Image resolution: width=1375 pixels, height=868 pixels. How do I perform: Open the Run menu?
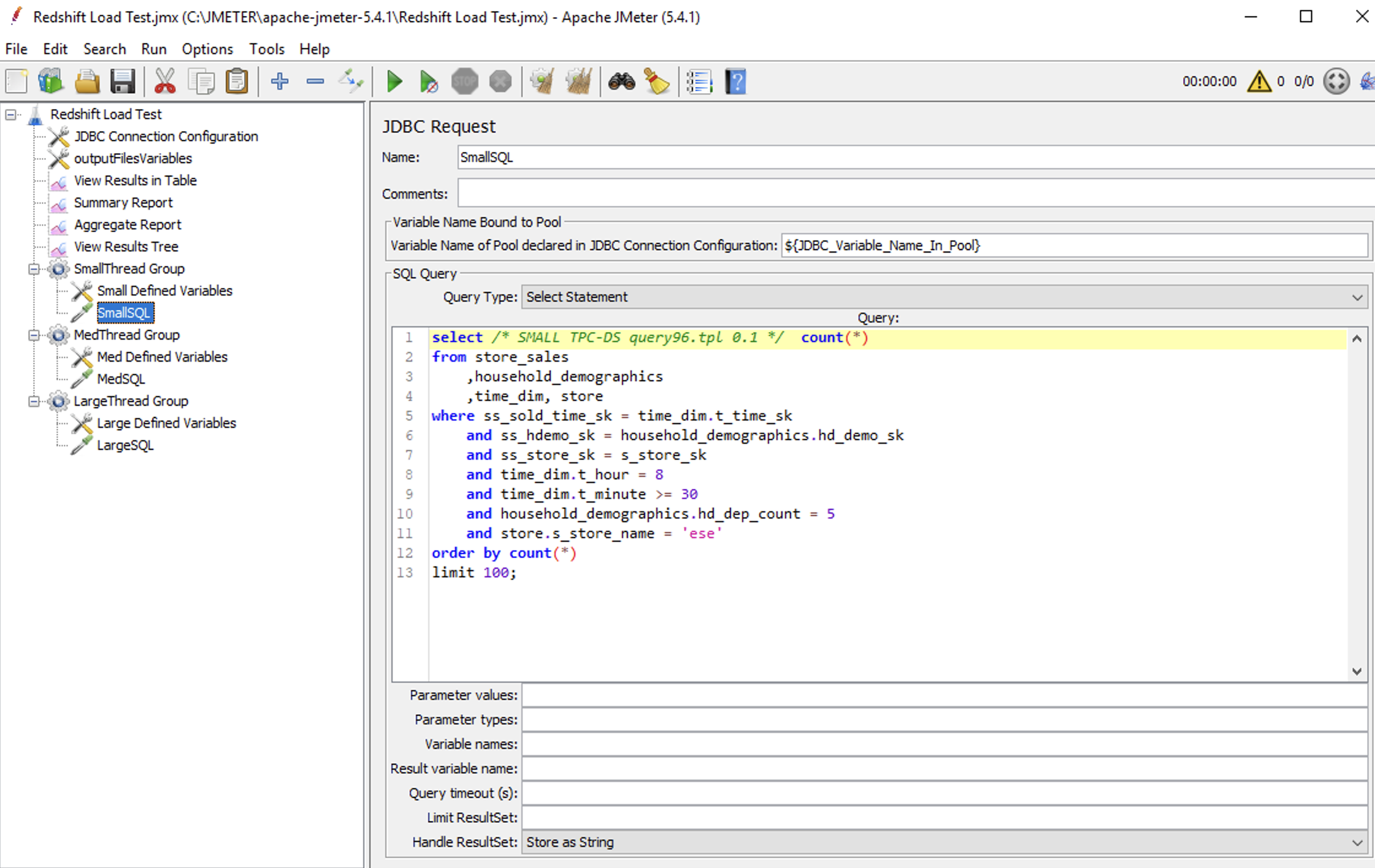pyautogui.click(x=153, y=49)
